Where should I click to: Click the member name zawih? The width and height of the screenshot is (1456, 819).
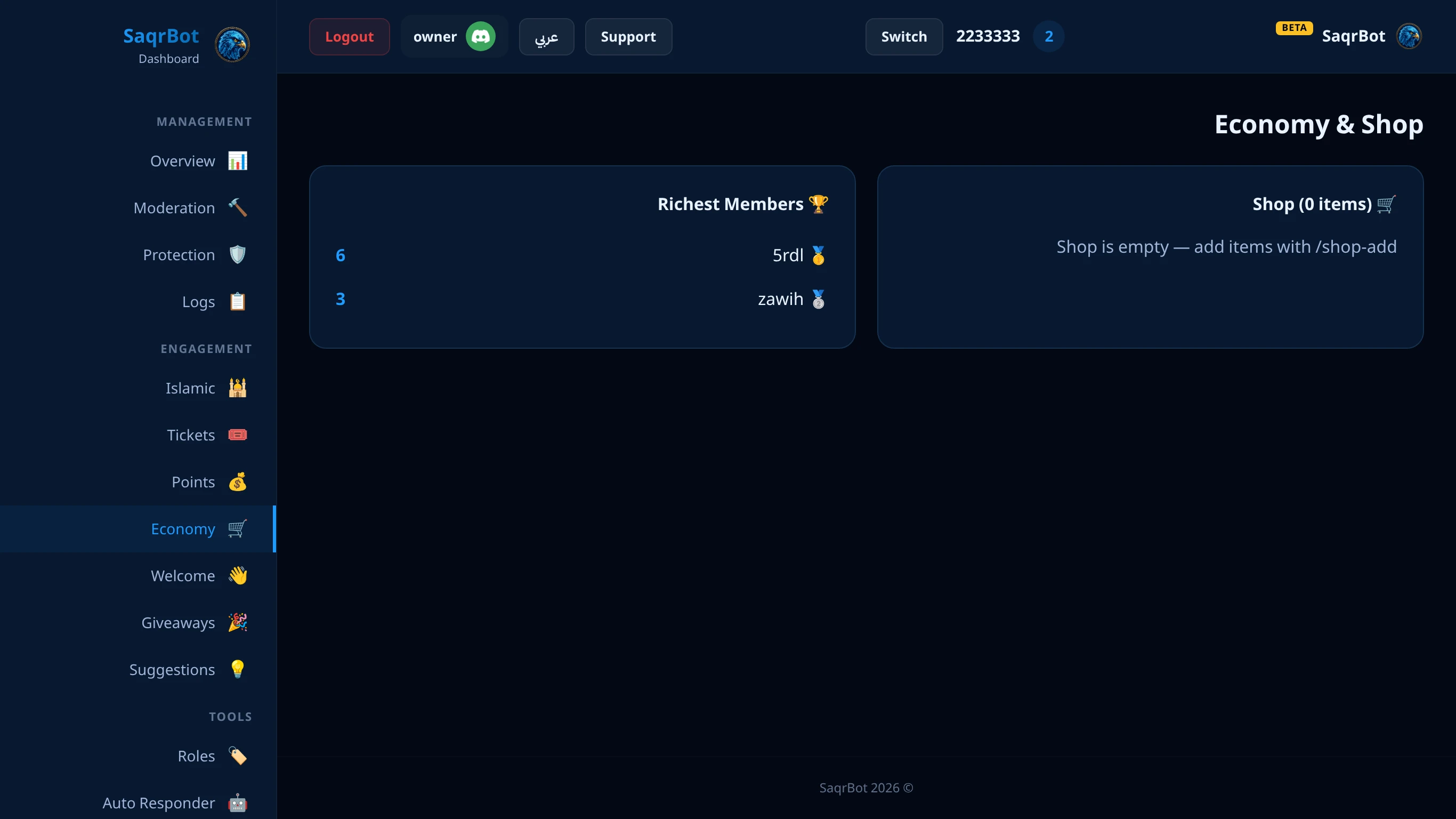pyautogui.click(x=781, y=299)
